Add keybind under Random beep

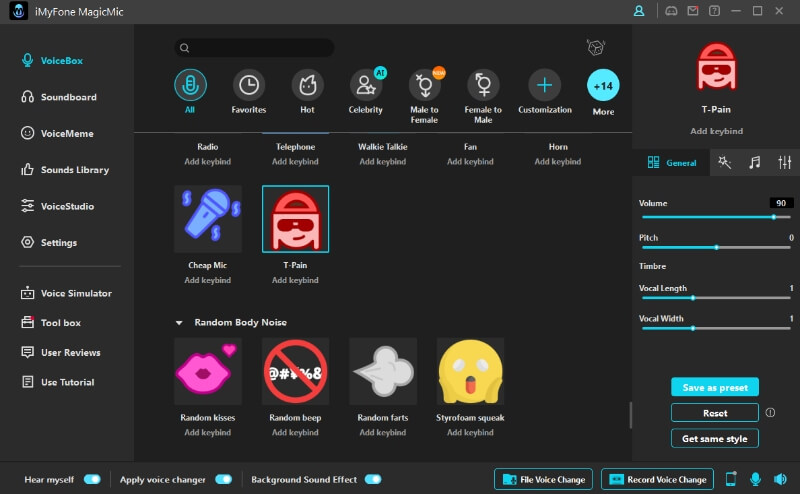coord(295,433)
